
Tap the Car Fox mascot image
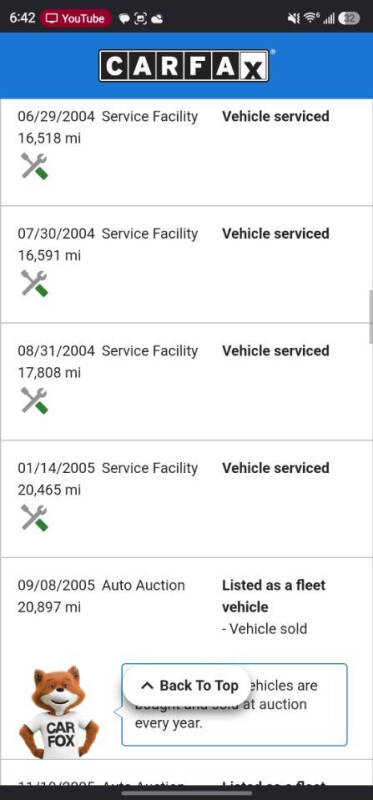coord(59,711)
